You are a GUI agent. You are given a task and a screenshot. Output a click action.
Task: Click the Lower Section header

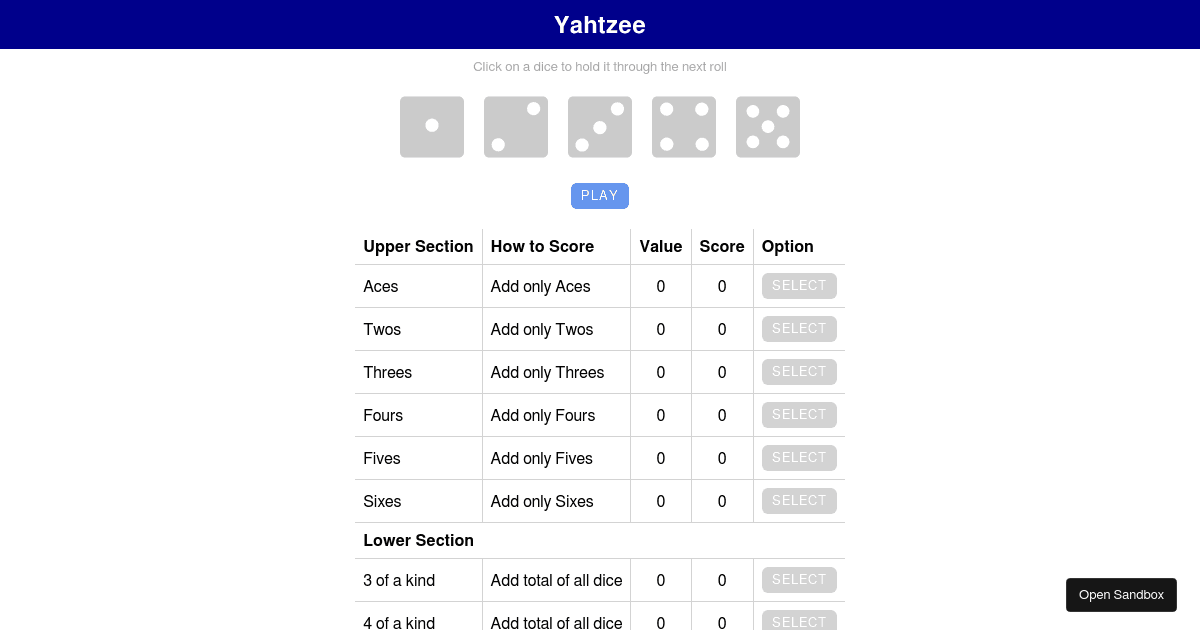[418, 540]
